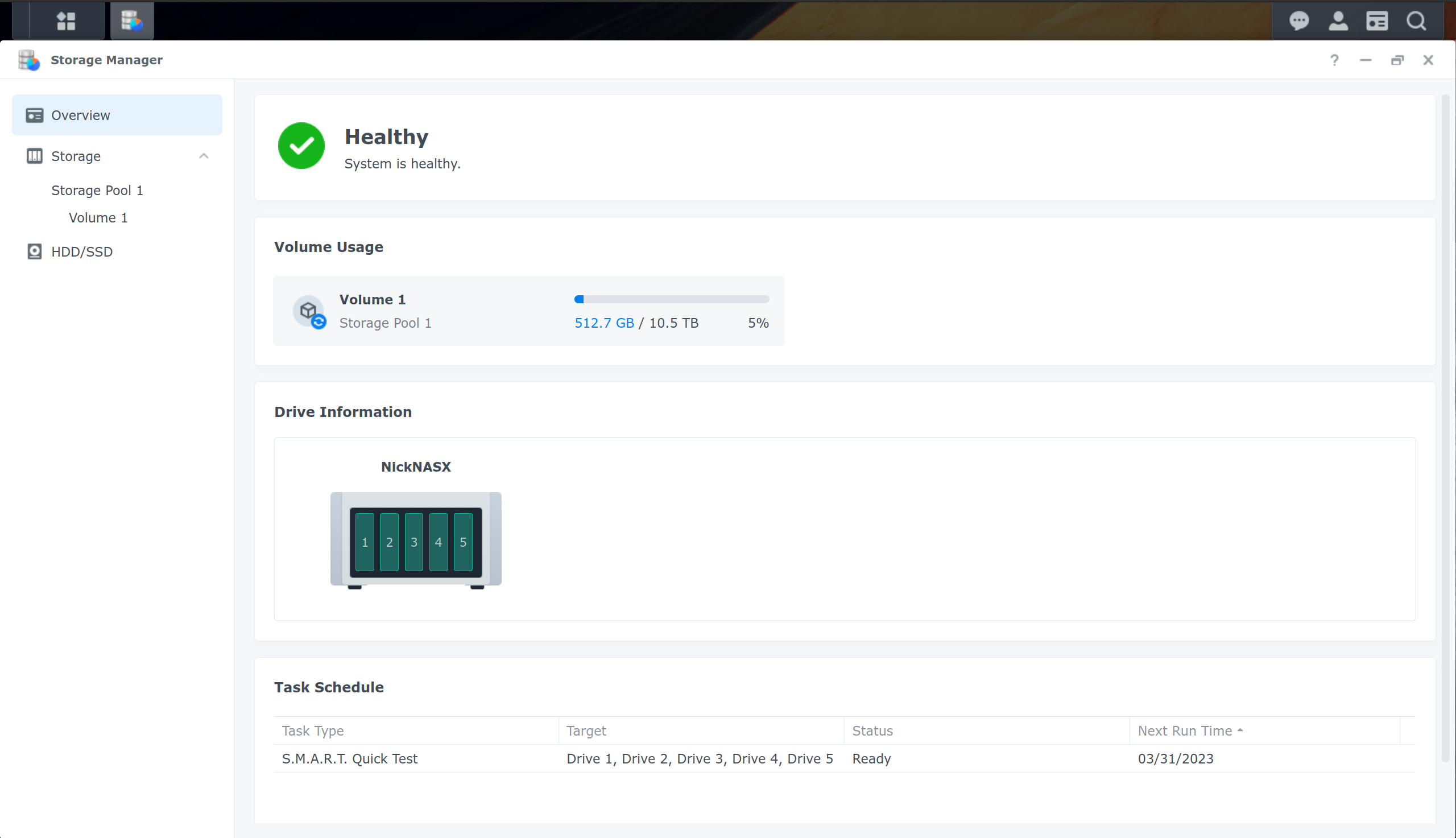
Task: Click the search magnifier icon
Action: pos(1416,20)
